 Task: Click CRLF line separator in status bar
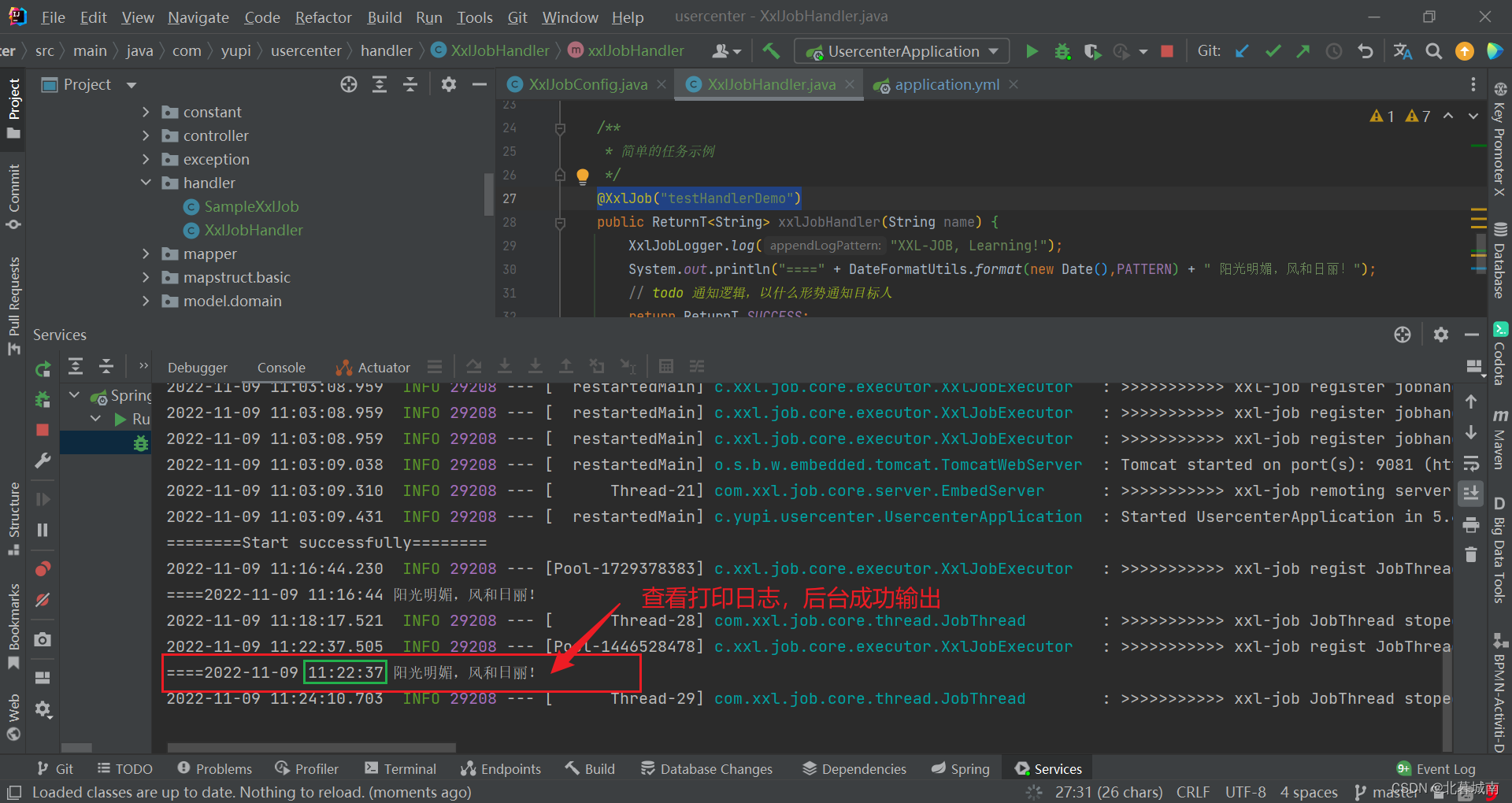pyautogui.click(x=1193, y=792)
